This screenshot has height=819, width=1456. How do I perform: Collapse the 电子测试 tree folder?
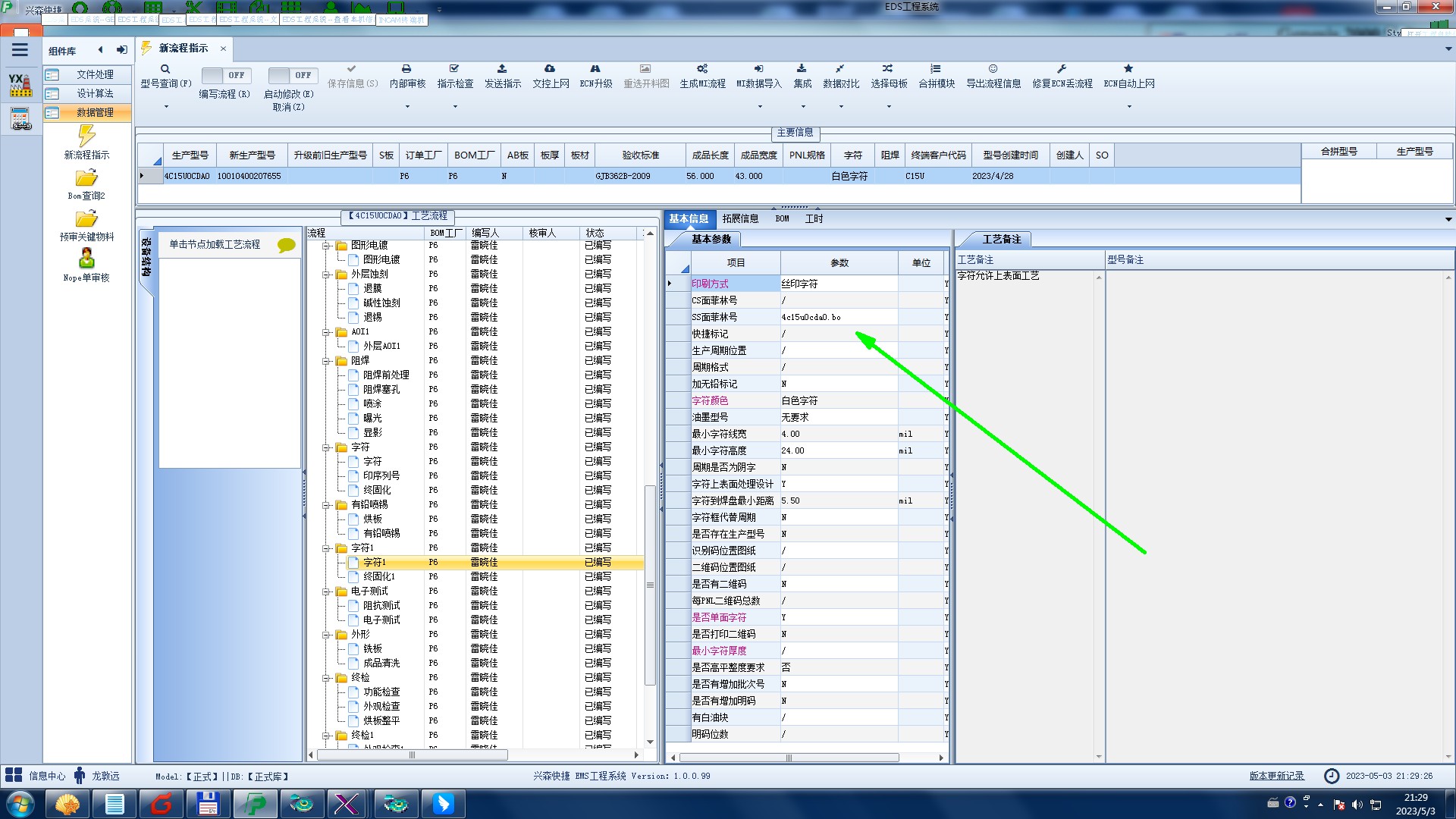click(x=326, y=591)
